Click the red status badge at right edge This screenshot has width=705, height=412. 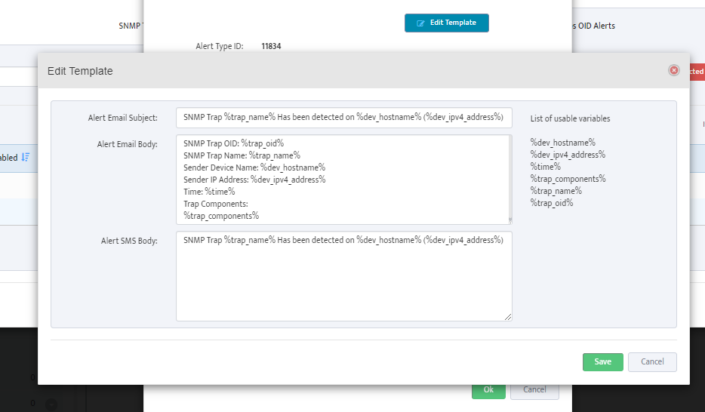(696, 72)
